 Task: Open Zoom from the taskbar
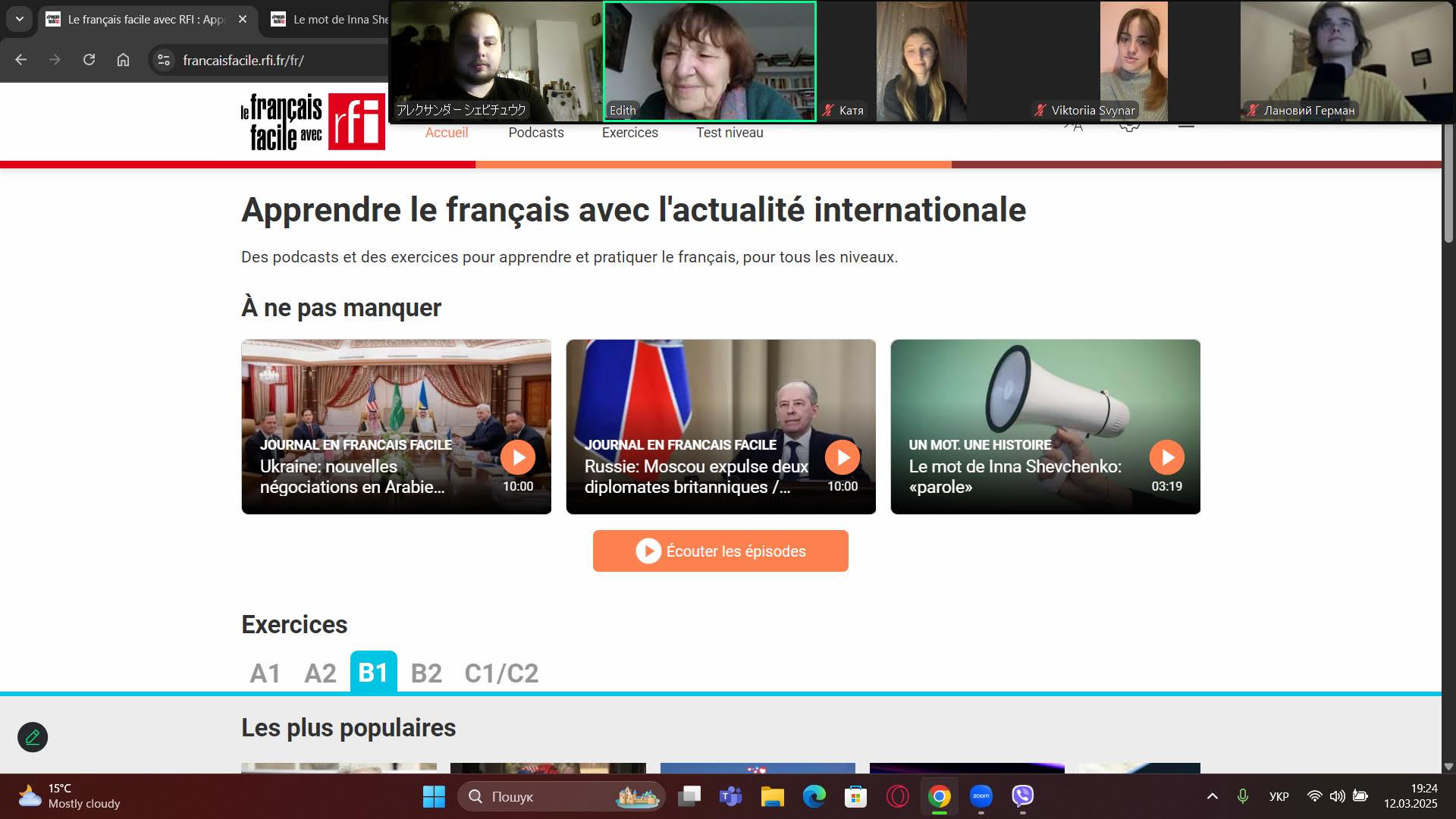click(x=981, y=796)
